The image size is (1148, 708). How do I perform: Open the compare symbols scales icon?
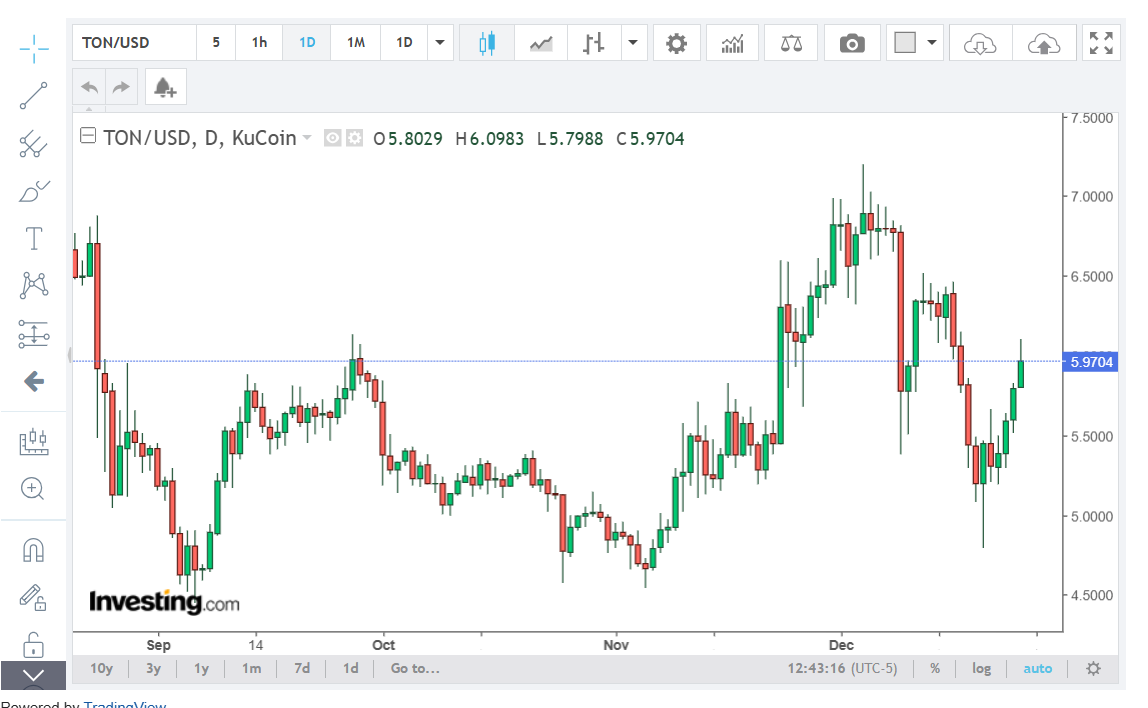pos(791,43)
